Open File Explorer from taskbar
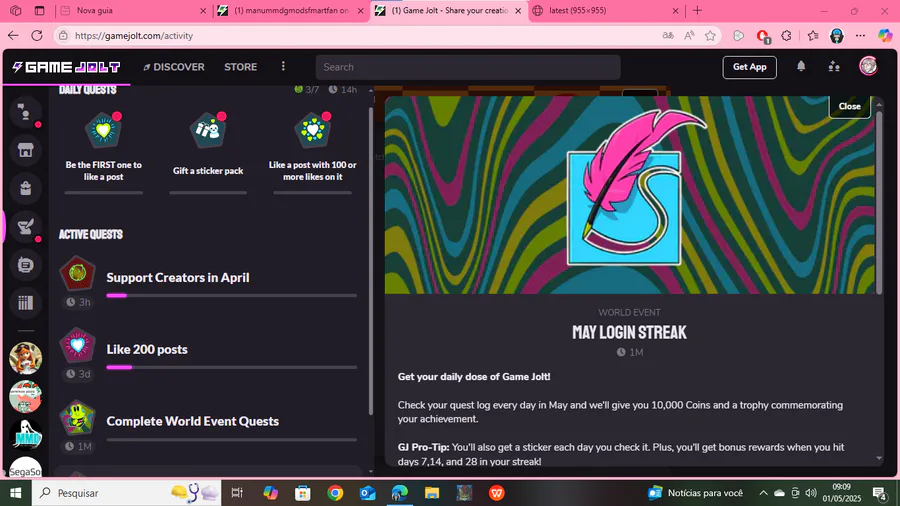Image resolution: width=900 pixels, height=506 pixels. pyautogui.click(x=432, y=493)
